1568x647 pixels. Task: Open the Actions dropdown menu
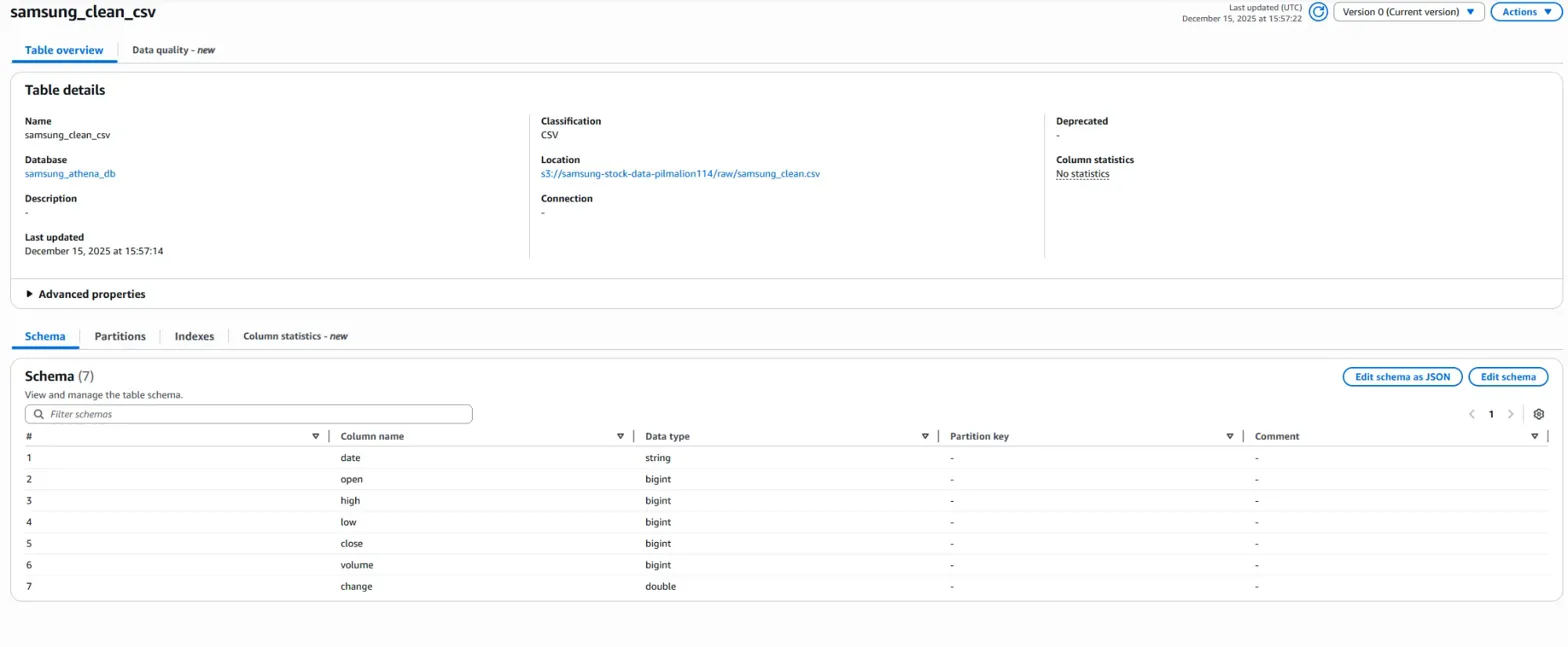click(1525, 12)
